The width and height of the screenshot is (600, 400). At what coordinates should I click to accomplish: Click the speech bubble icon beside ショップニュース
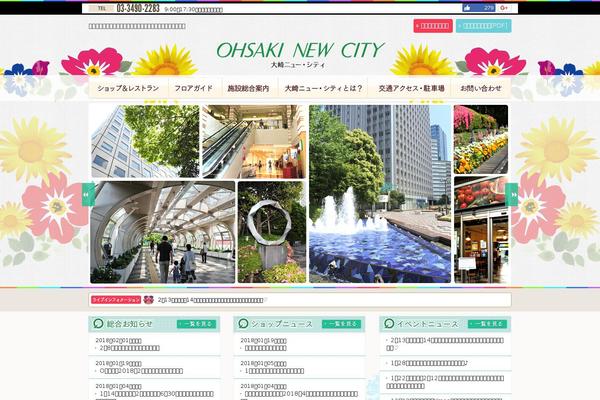click(243, 323)
